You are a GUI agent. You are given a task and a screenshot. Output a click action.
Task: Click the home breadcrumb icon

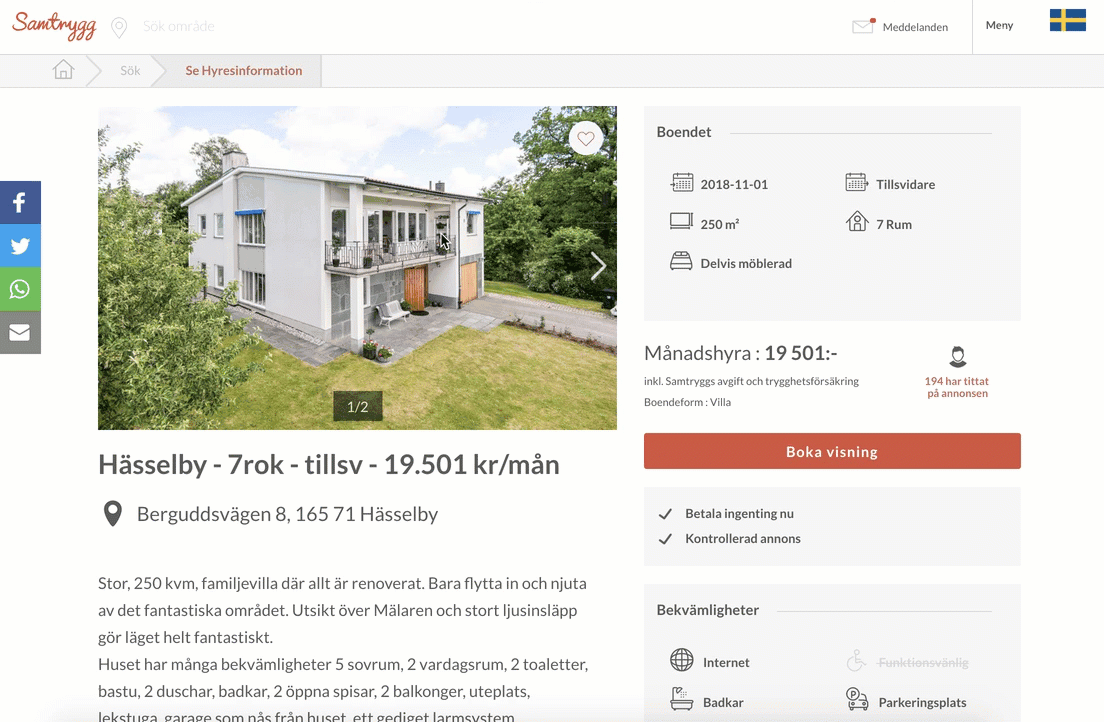click(x=63, y=70)
